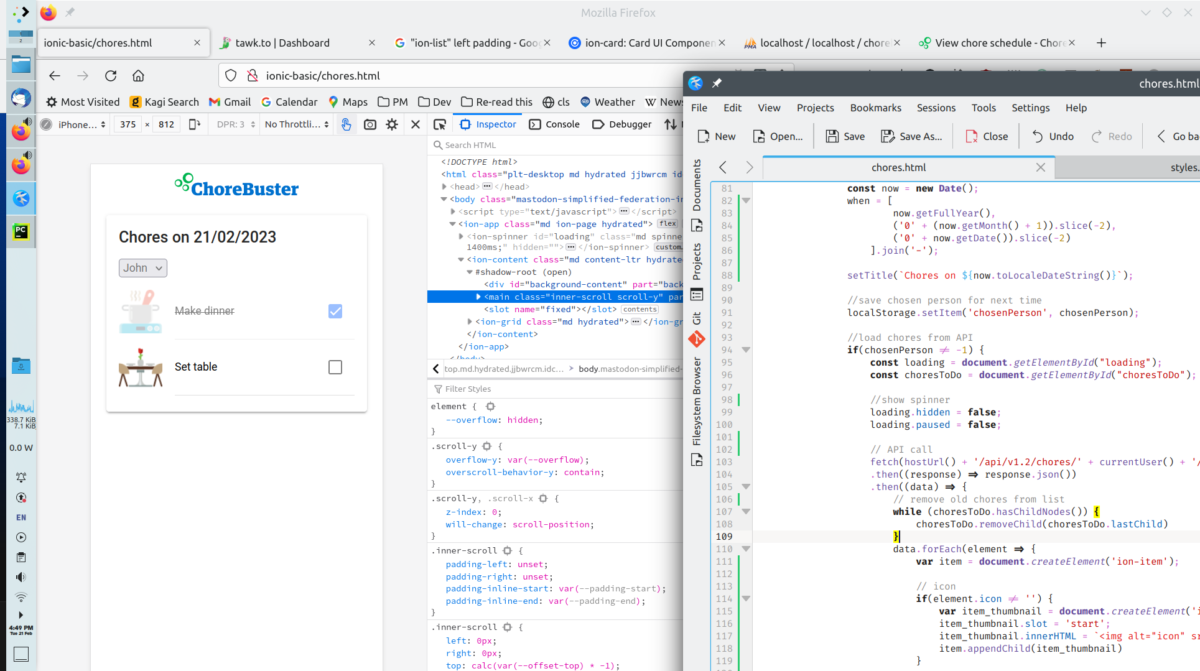Viewport: 1200px width, 671px height.
Task: Open the DPR dropdown
Action: pos(234,125)
